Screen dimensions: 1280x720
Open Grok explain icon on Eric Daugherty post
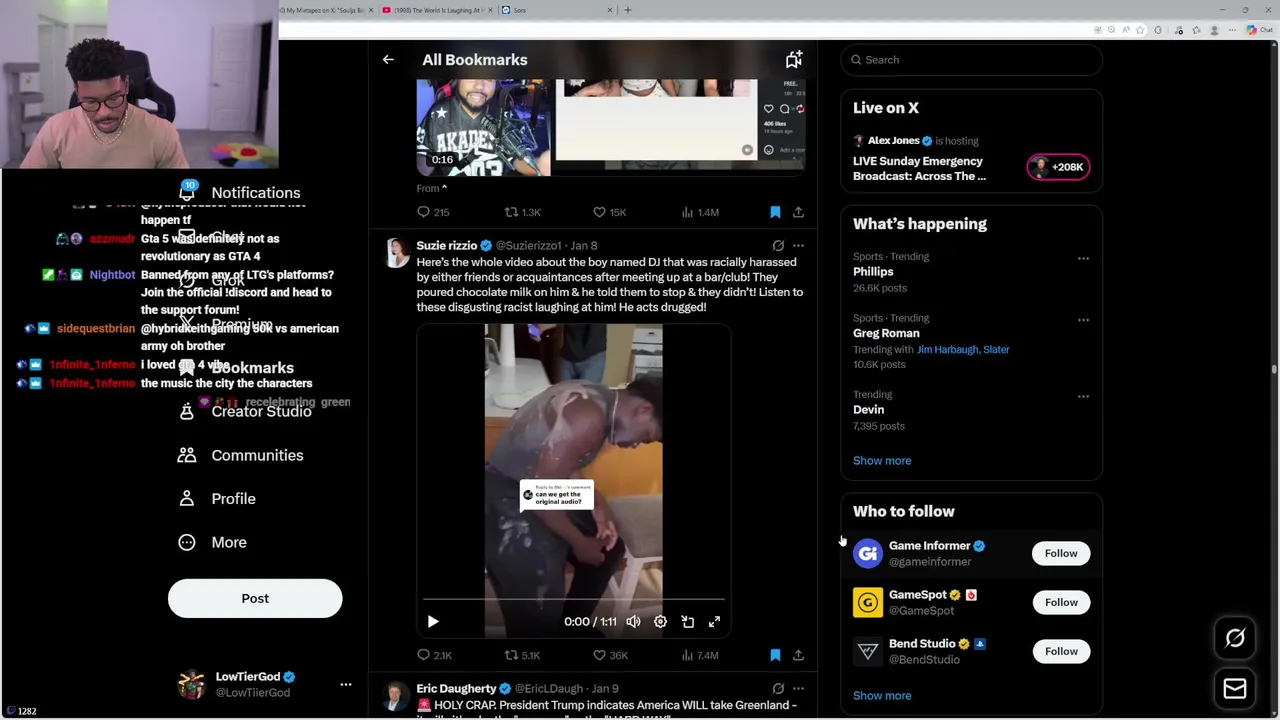point(778,688)
